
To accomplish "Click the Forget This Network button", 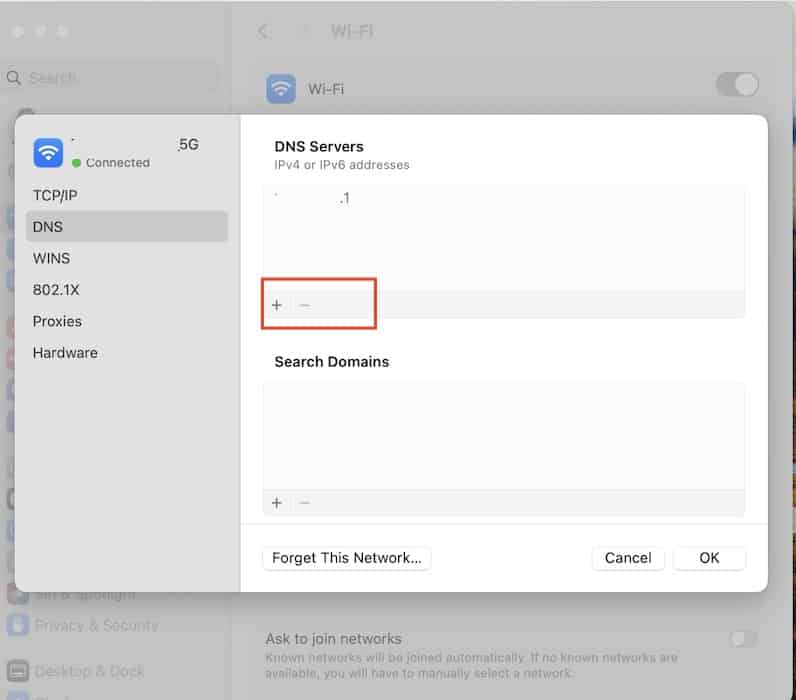I will pyautogui.click(x=347, y=558).
